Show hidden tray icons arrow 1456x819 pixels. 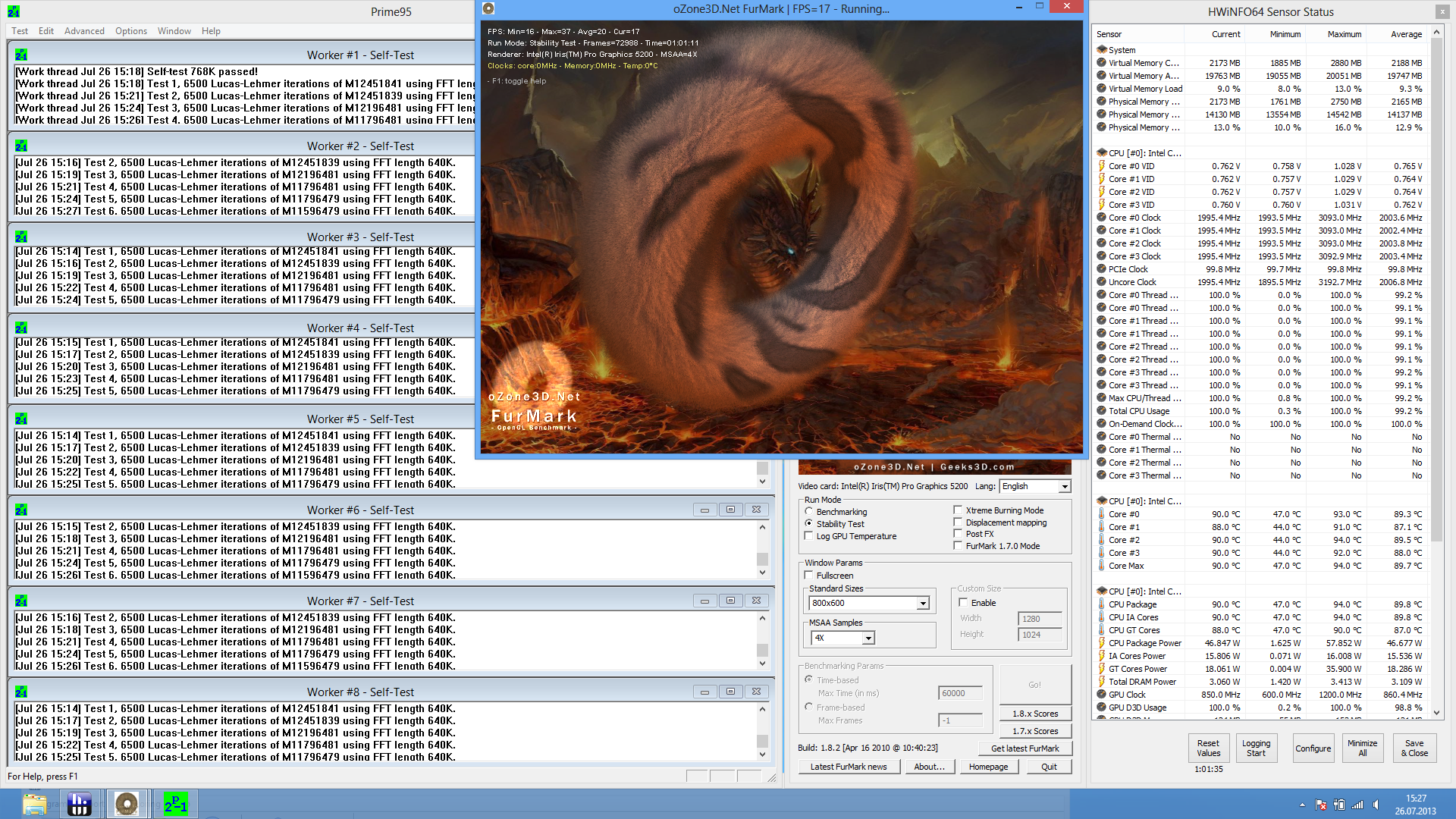(x=1302, y=805)
